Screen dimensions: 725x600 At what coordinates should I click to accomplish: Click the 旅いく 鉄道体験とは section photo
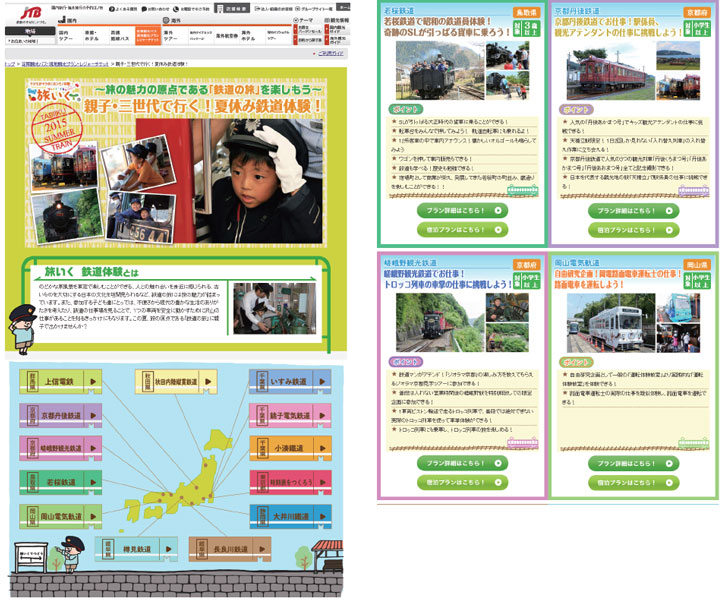click(275, 308)
